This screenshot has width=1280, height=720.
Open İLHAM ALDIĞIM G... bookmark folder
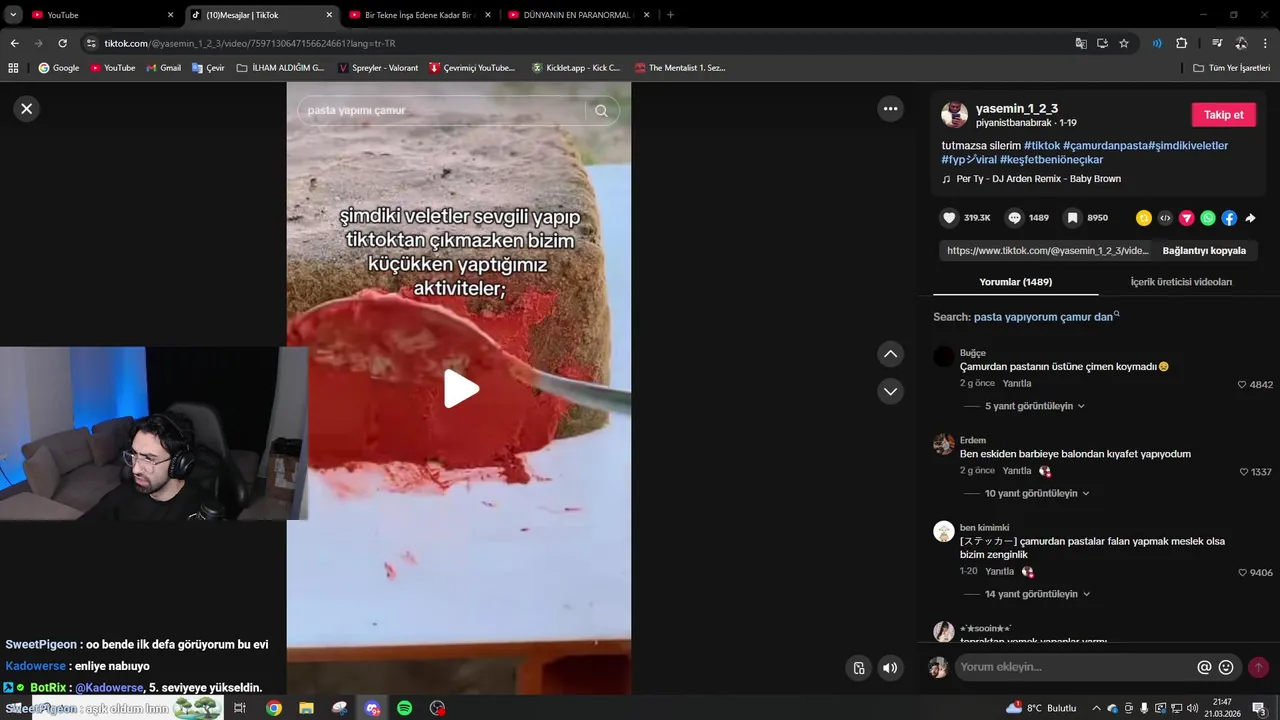coord(280,68)
